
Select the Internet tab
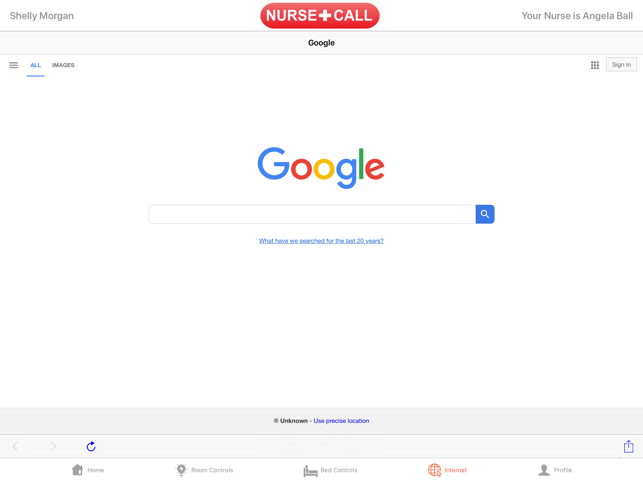(x=447, y=470)
